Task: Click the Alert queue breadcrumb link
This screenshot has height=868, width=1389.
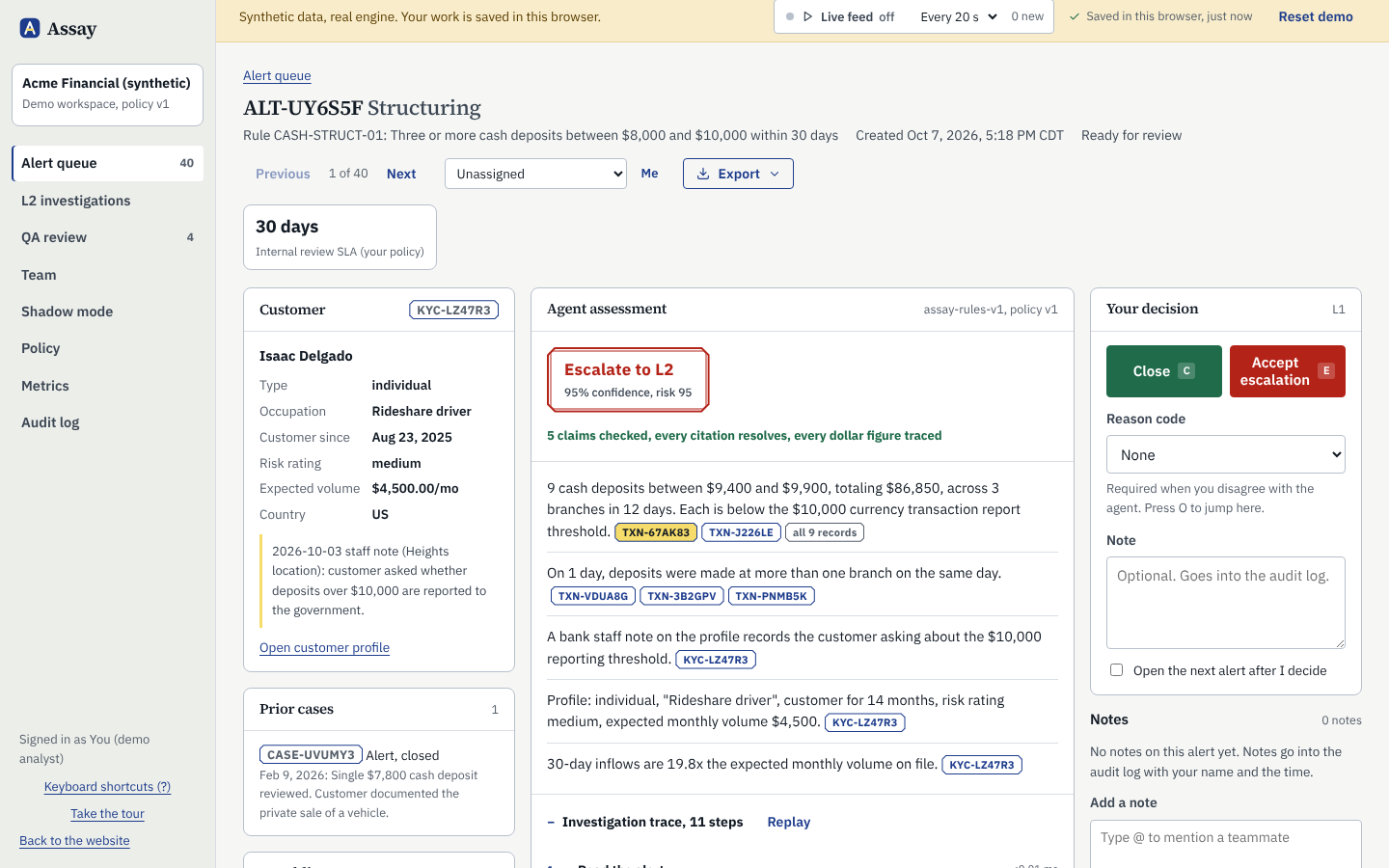Action: point(277,75)
